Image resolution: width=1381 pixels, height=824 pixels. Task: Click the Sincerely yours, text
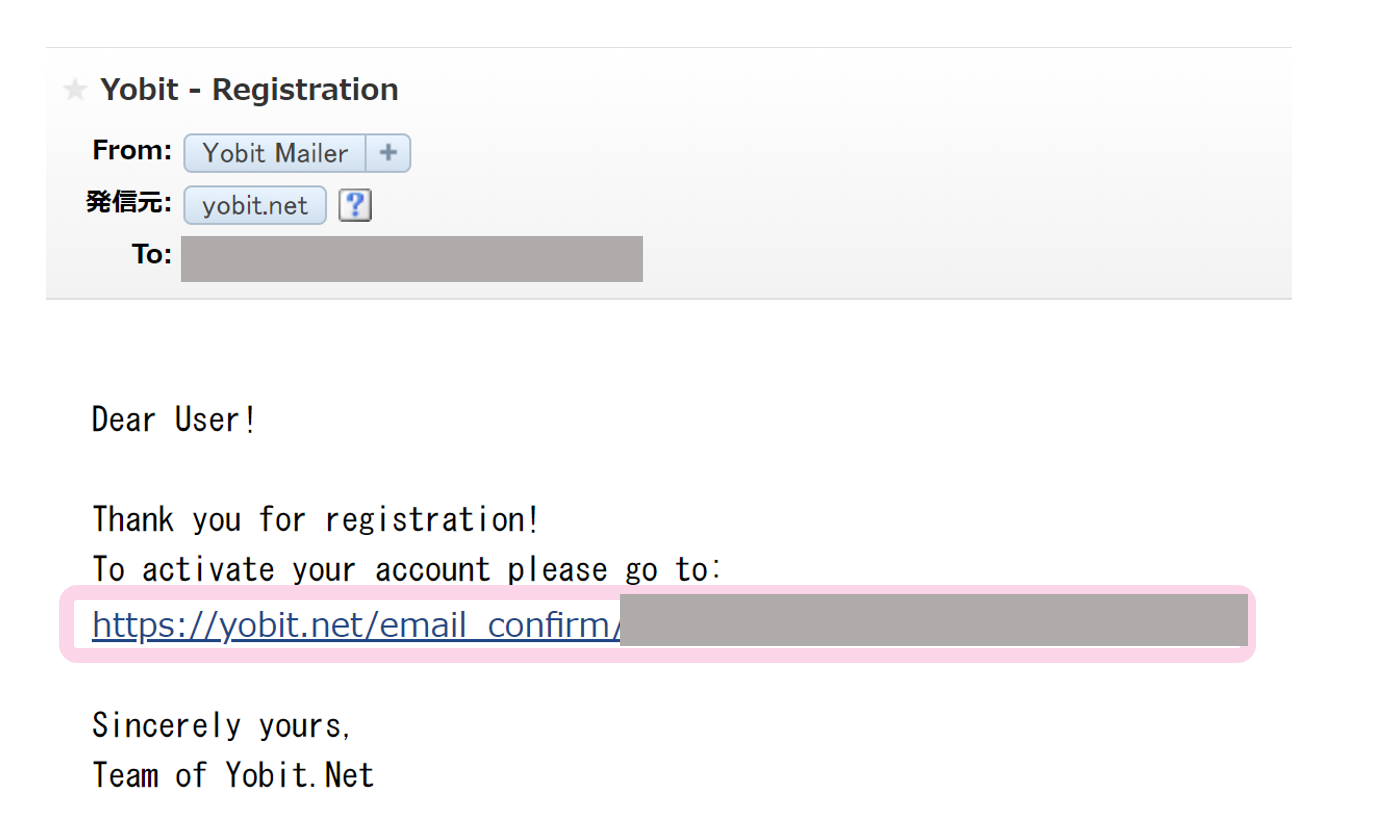222,724
